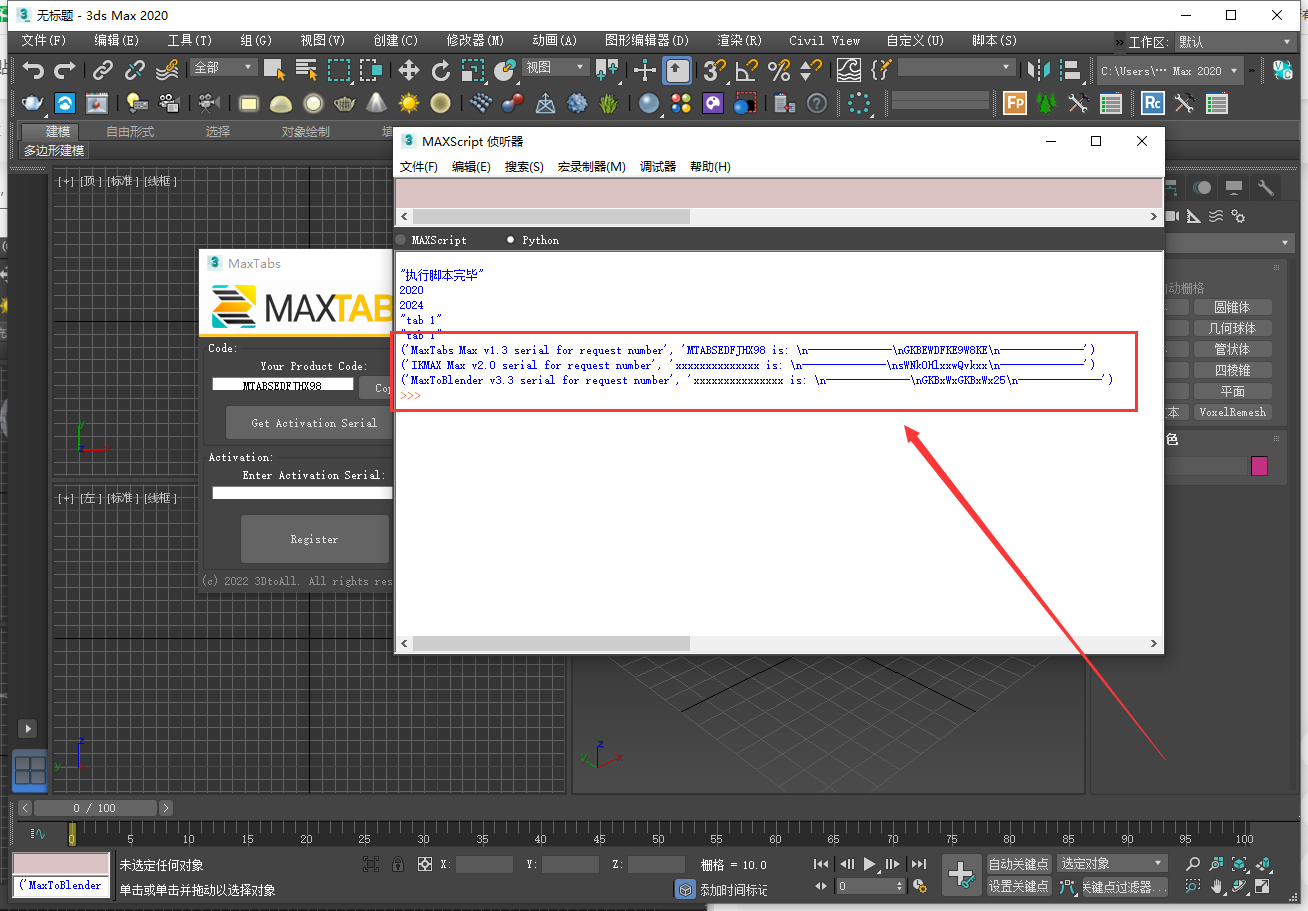Choose the Select Object cursor tool
This screenshot has height=911, width=1308.
274,70
